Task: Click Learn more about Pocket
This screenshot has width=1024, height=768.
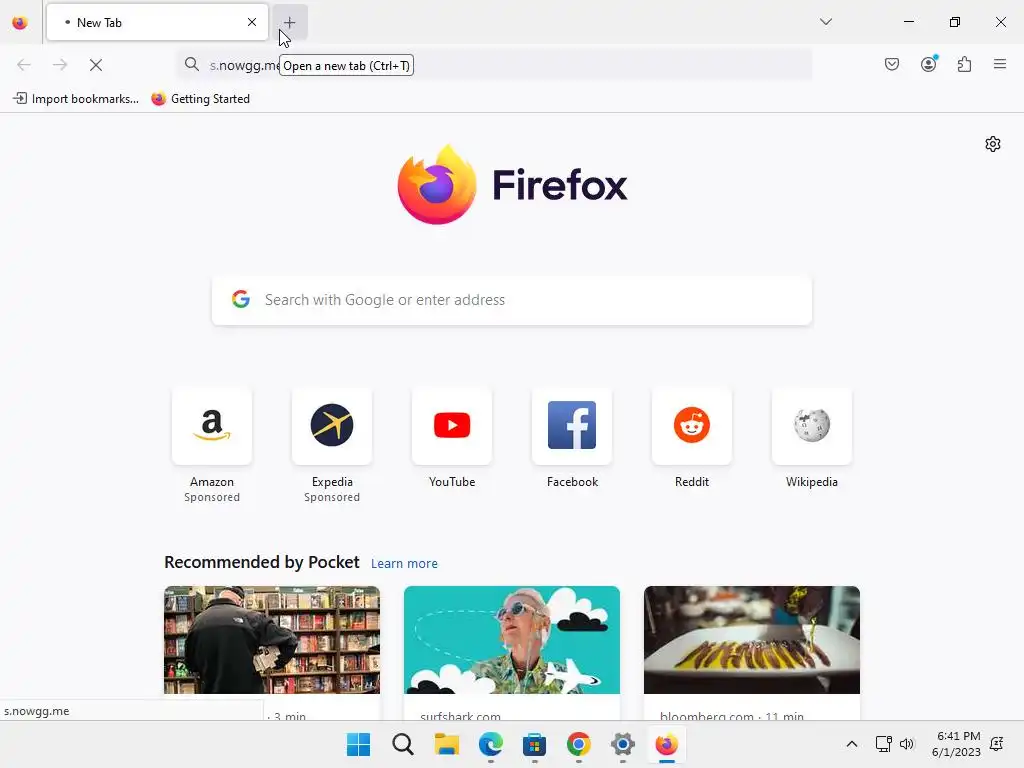Action: click(x=404, y=563)
